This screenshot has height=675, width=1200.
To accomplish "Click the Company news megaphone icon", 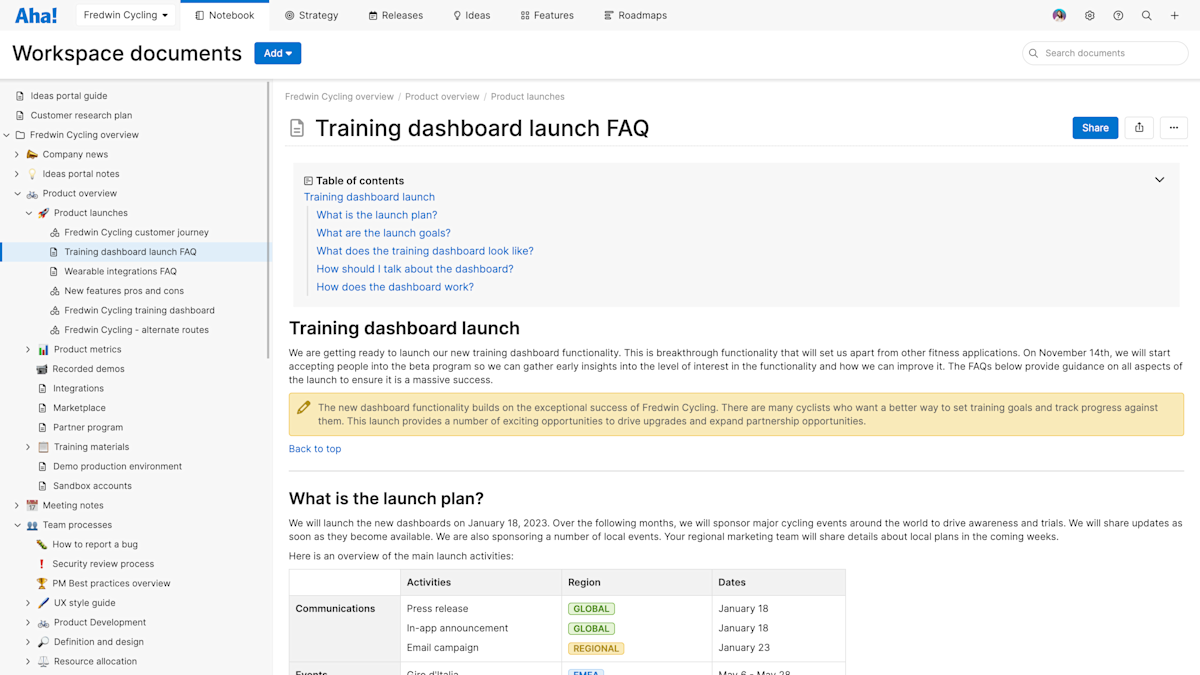I will point(32,154).
